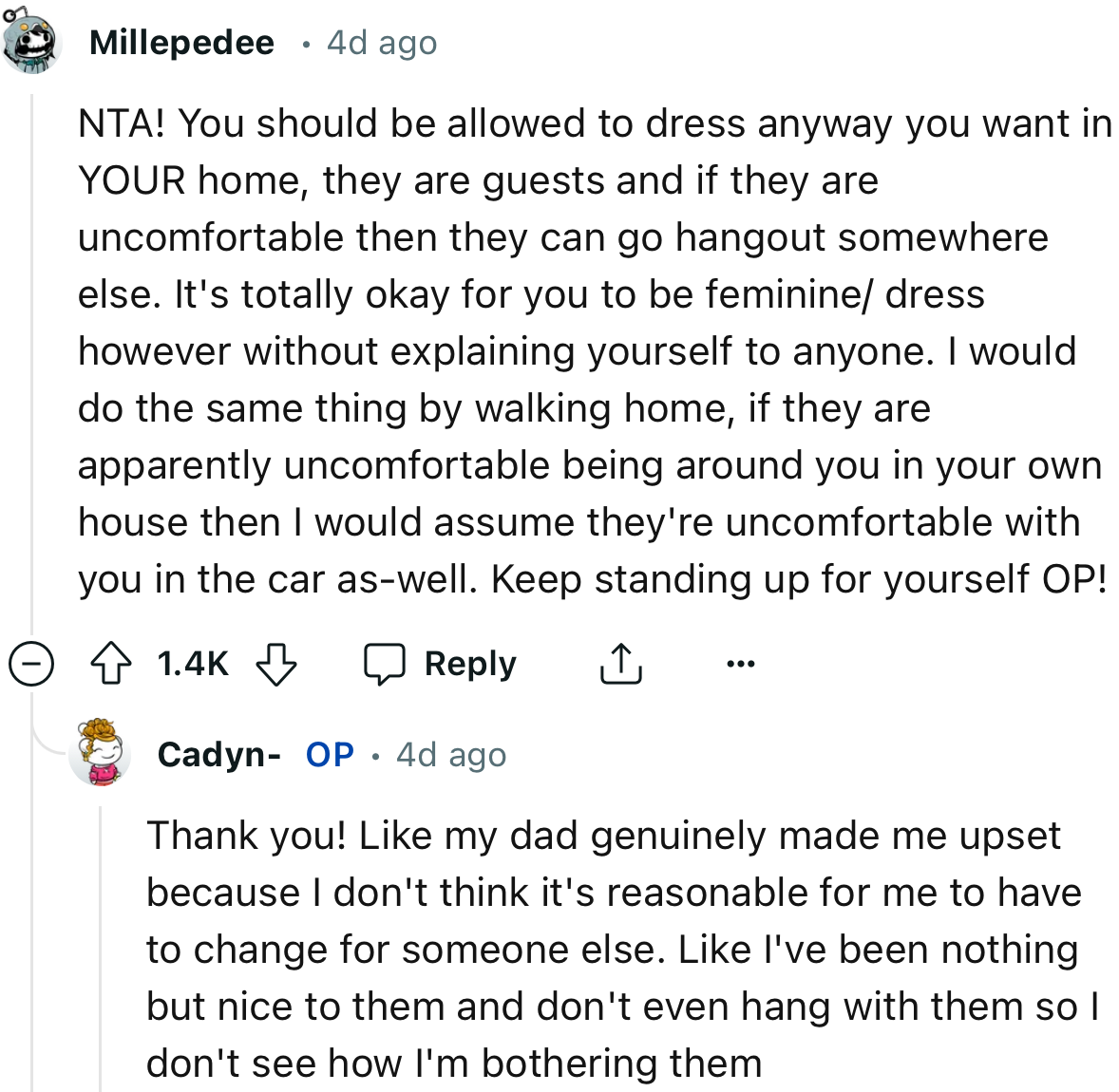The image size is (1119, 1092).
Task: Collapse Cadyn-'s reply using its vertical line
Action: point(101,950)
